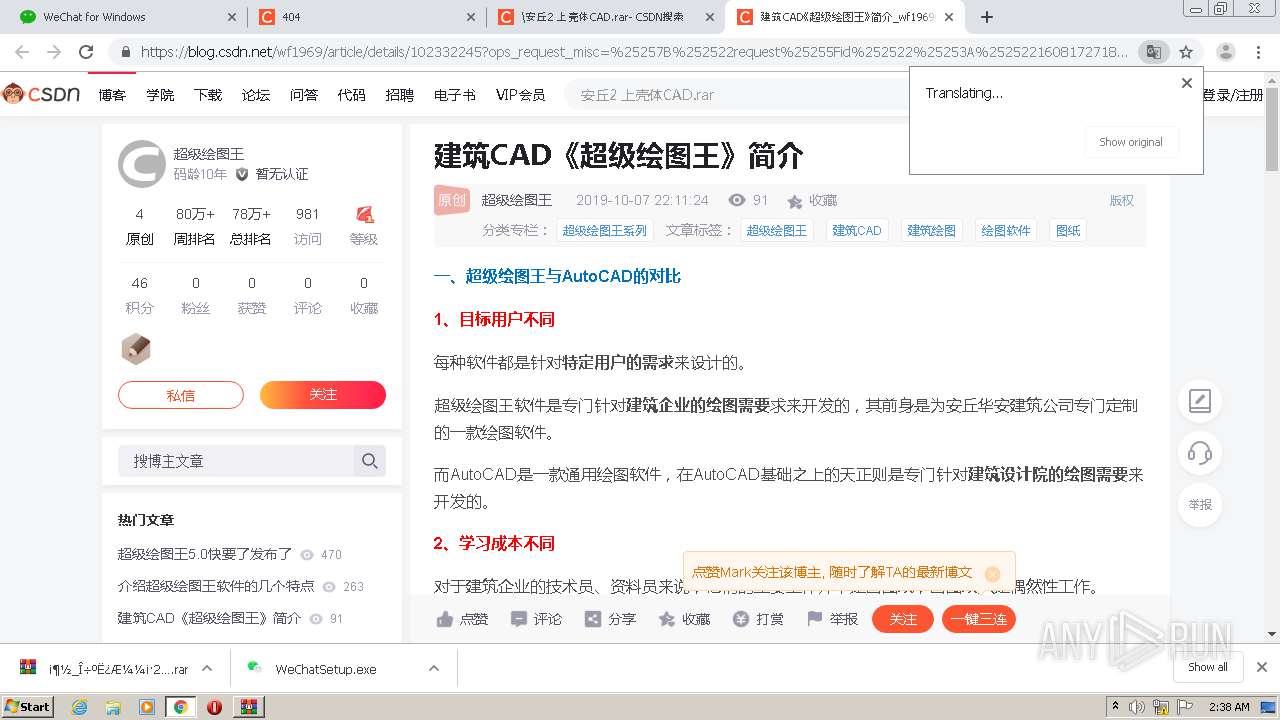Viewport: 1280px width, 720px height.
Task: Close the 点赞Mark follow tip popup
Action: click(x=992, y=574)
